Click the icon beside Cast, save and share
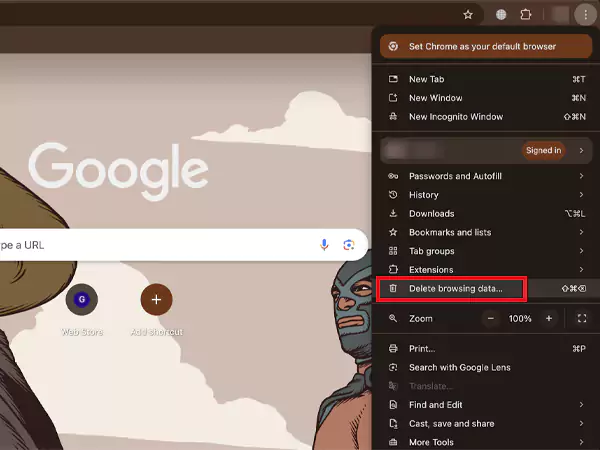Image resolution: width=600 pixels, height=450 pixels. point(393,423)
